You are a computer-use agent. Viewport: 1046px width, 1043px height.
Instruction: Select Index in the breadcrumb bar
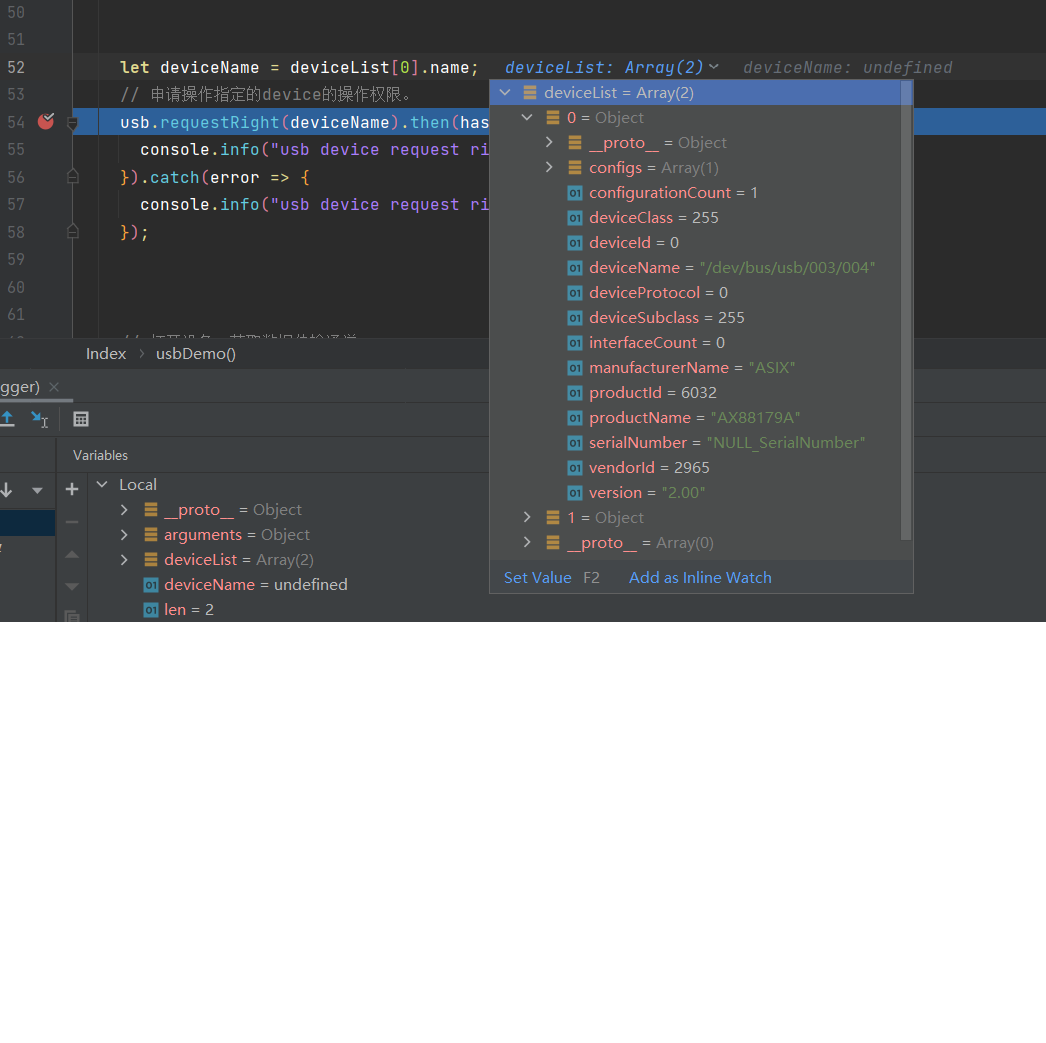click(x=106, y=353)
